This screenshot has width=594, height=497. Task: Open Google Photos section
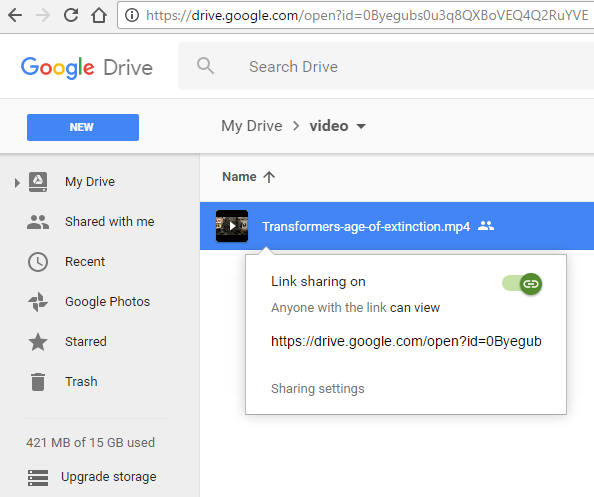[108, 302]
